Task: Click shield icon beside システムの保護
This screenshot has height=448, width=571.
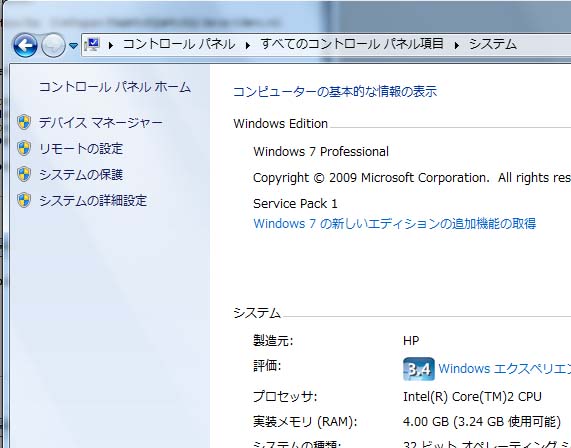Action: pyautogui.click(x=24, y=174)
